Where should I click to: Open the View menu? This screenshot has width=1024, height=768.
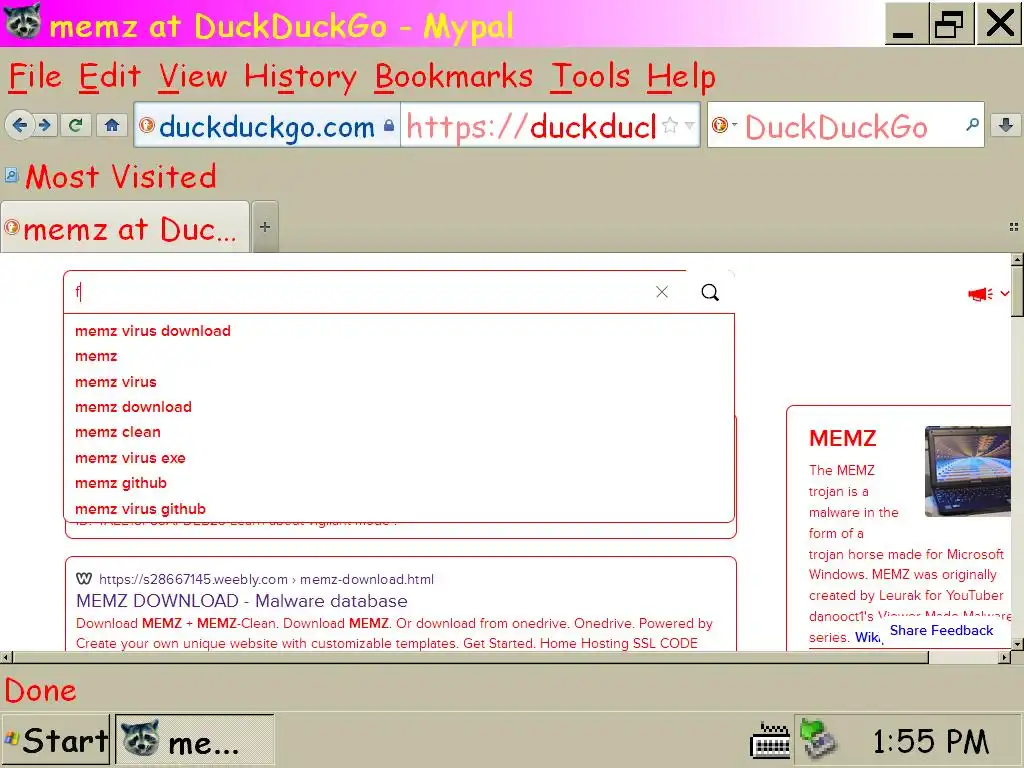193,76
